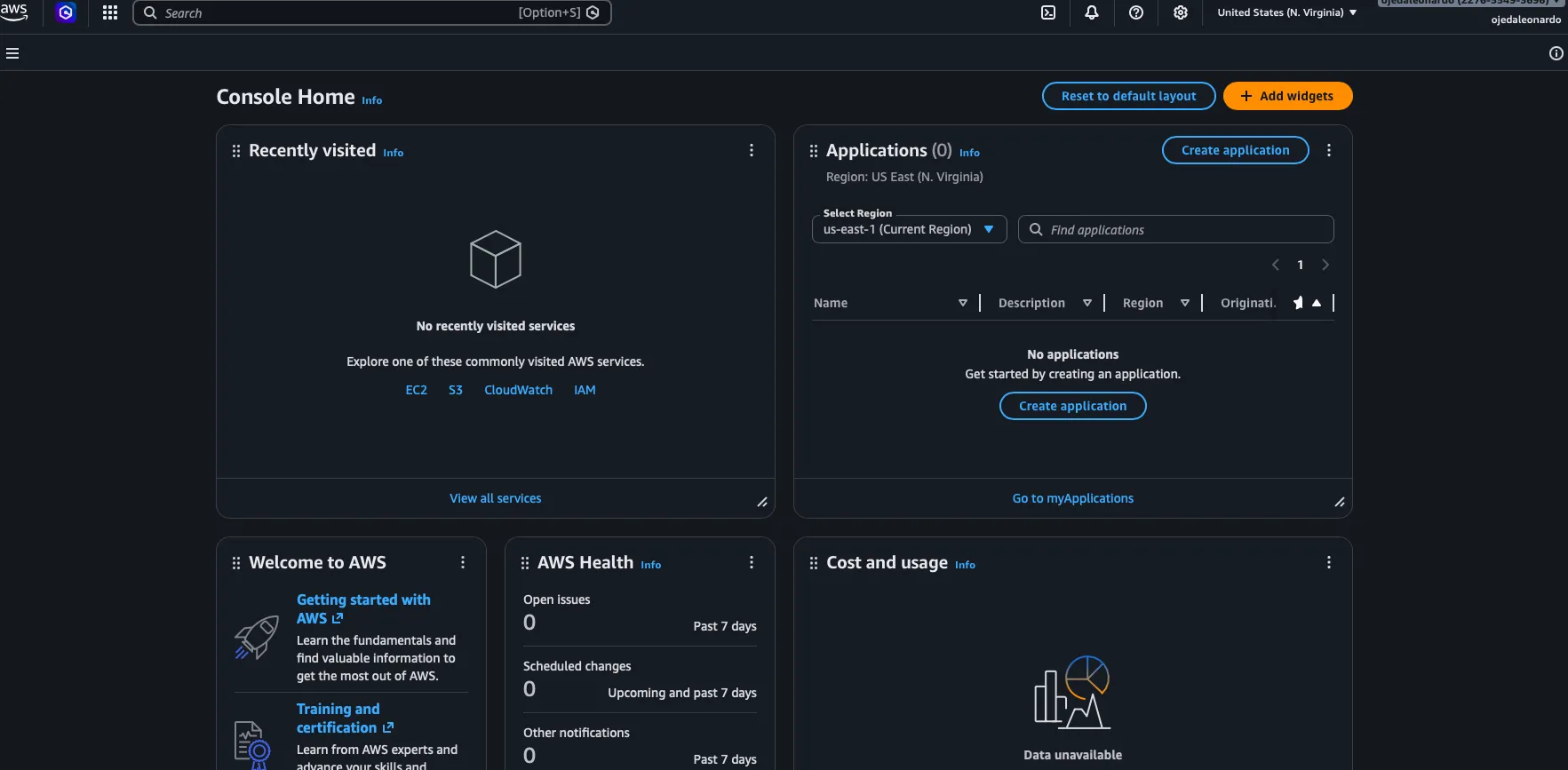Click the Open issues count
Screen dimensions: 1568x770
tap(529, 623)
